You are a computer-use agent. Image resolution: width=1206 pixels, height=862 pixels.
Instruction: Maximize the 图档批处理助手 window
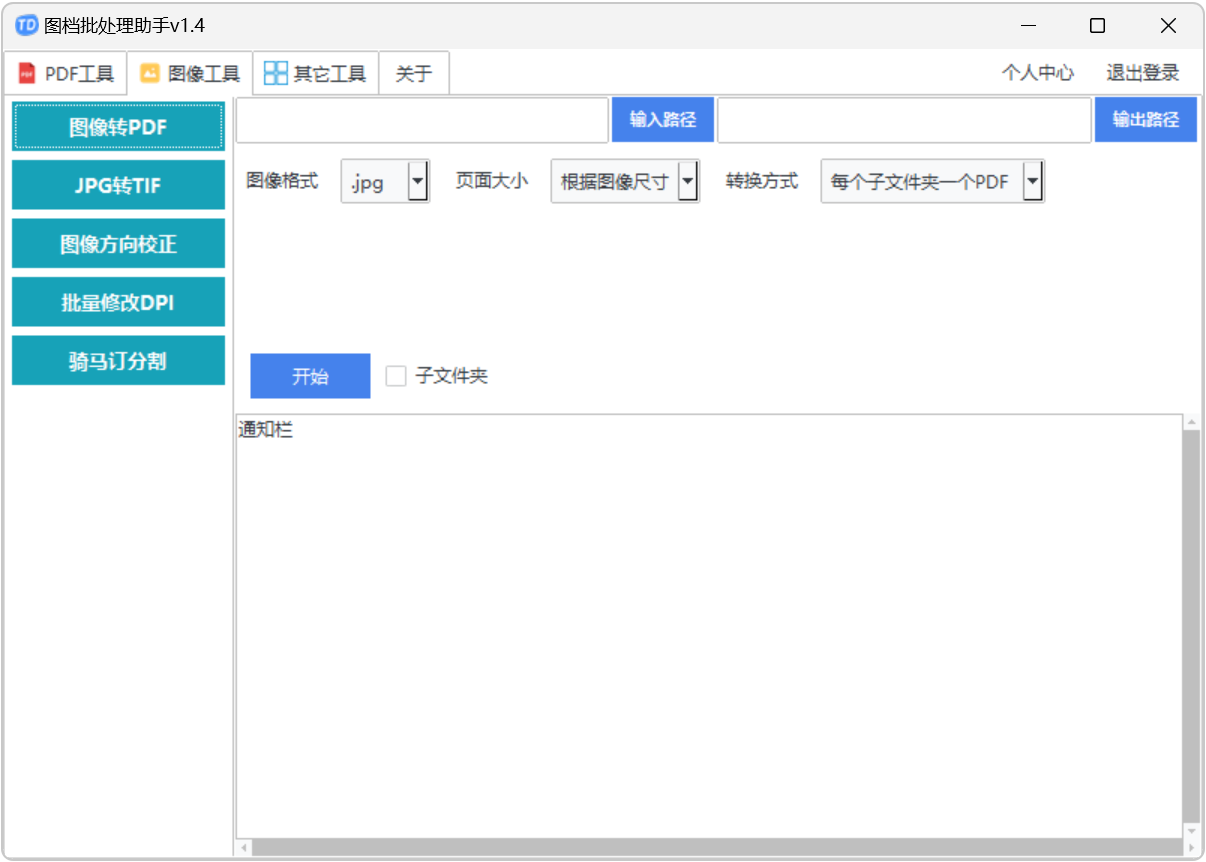coord(1097,26)
